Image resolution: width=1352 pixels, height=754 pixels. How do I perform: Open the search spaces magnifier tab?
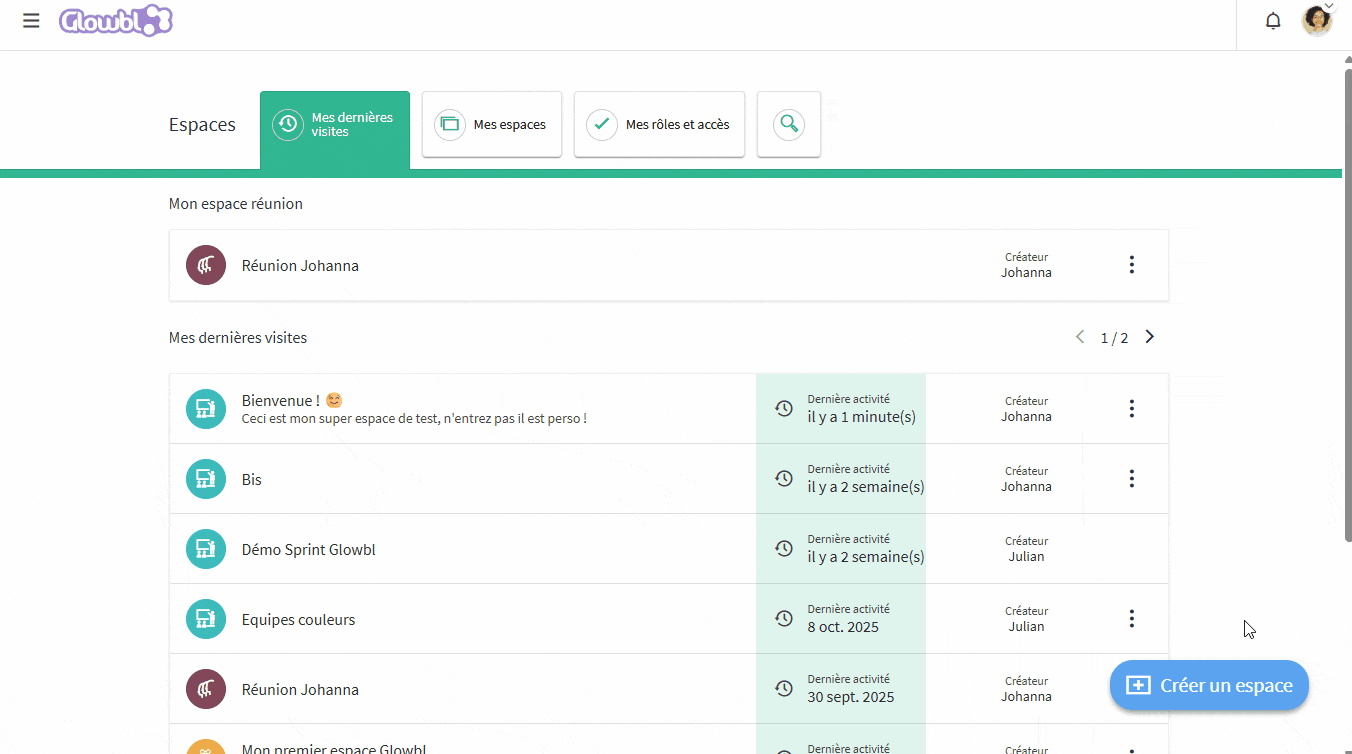(x=789, y=124)
